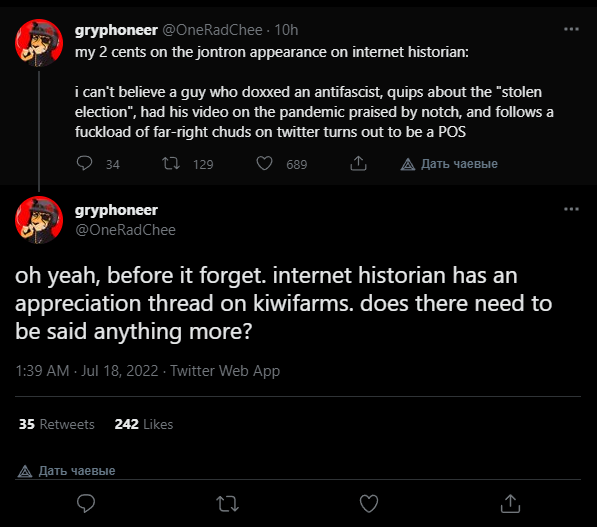Like the main kiwifarms tweet
597x527 pixels.
(x=369, y=503)
